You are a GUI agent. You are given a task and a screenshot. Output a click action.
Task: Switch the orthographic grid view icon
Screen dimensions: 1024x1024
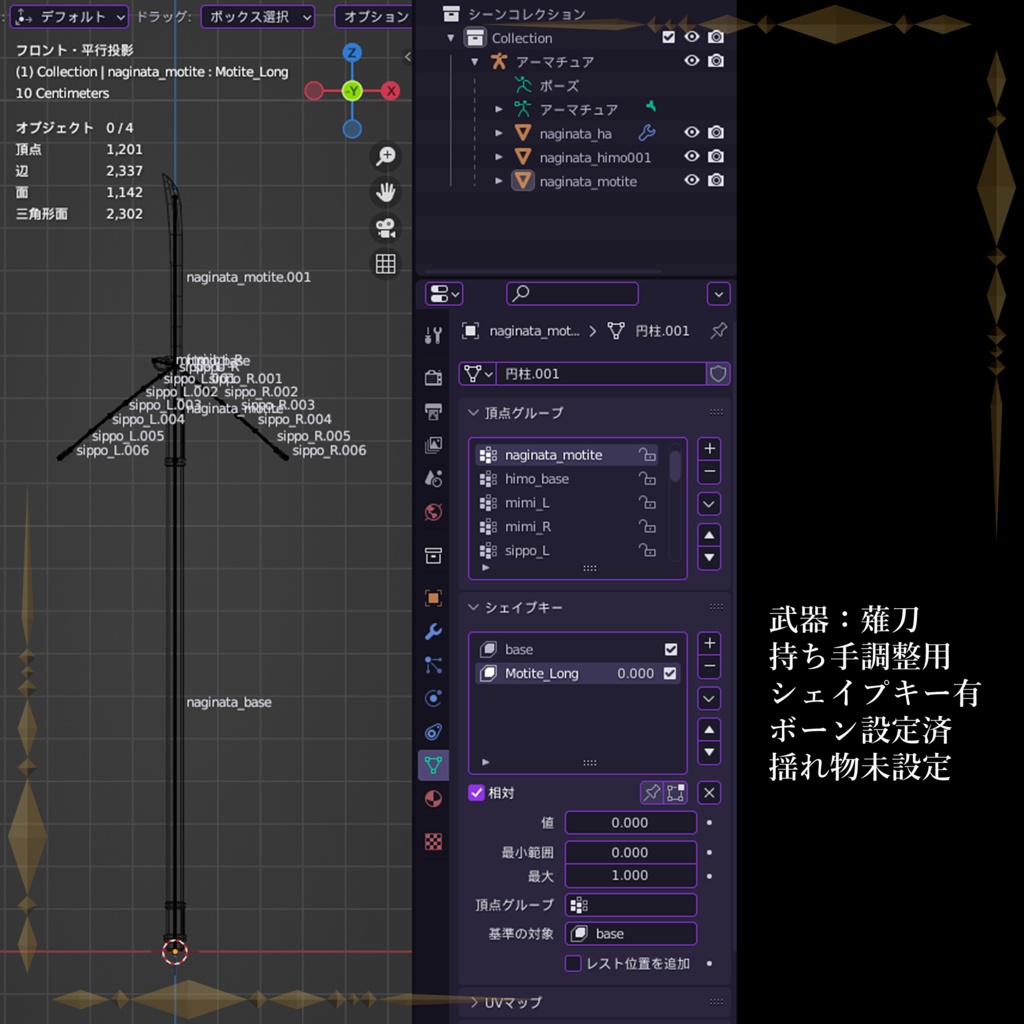pos(385,264)
